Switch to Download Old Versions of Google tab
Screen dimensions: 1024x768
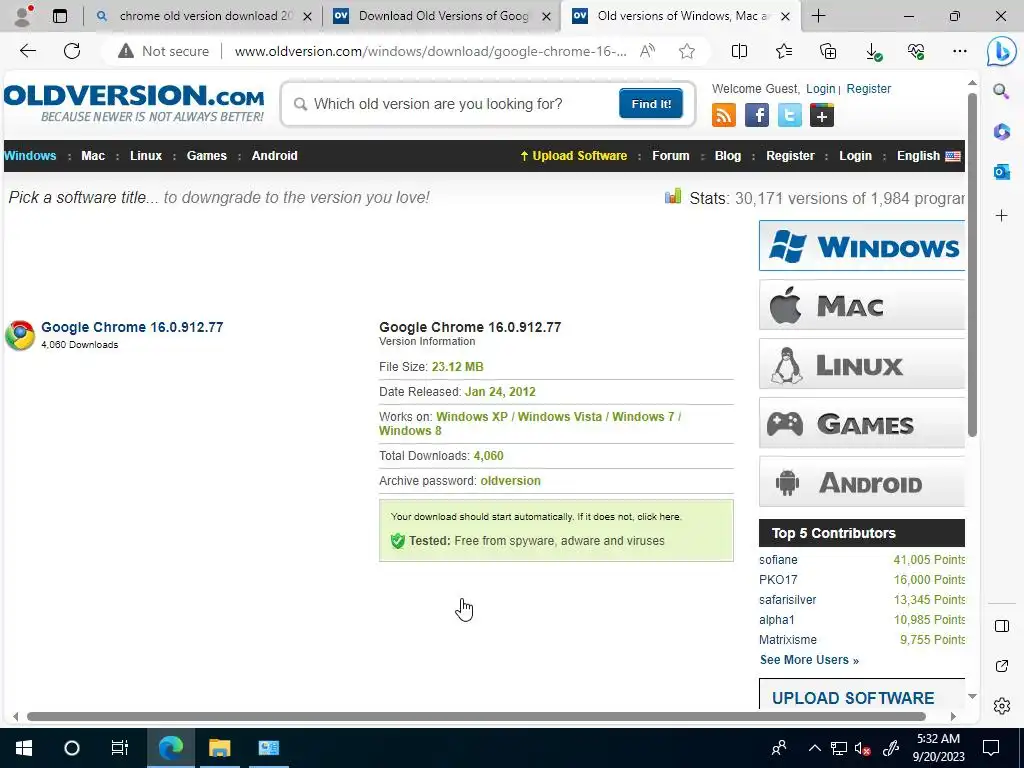coord(441,16)
